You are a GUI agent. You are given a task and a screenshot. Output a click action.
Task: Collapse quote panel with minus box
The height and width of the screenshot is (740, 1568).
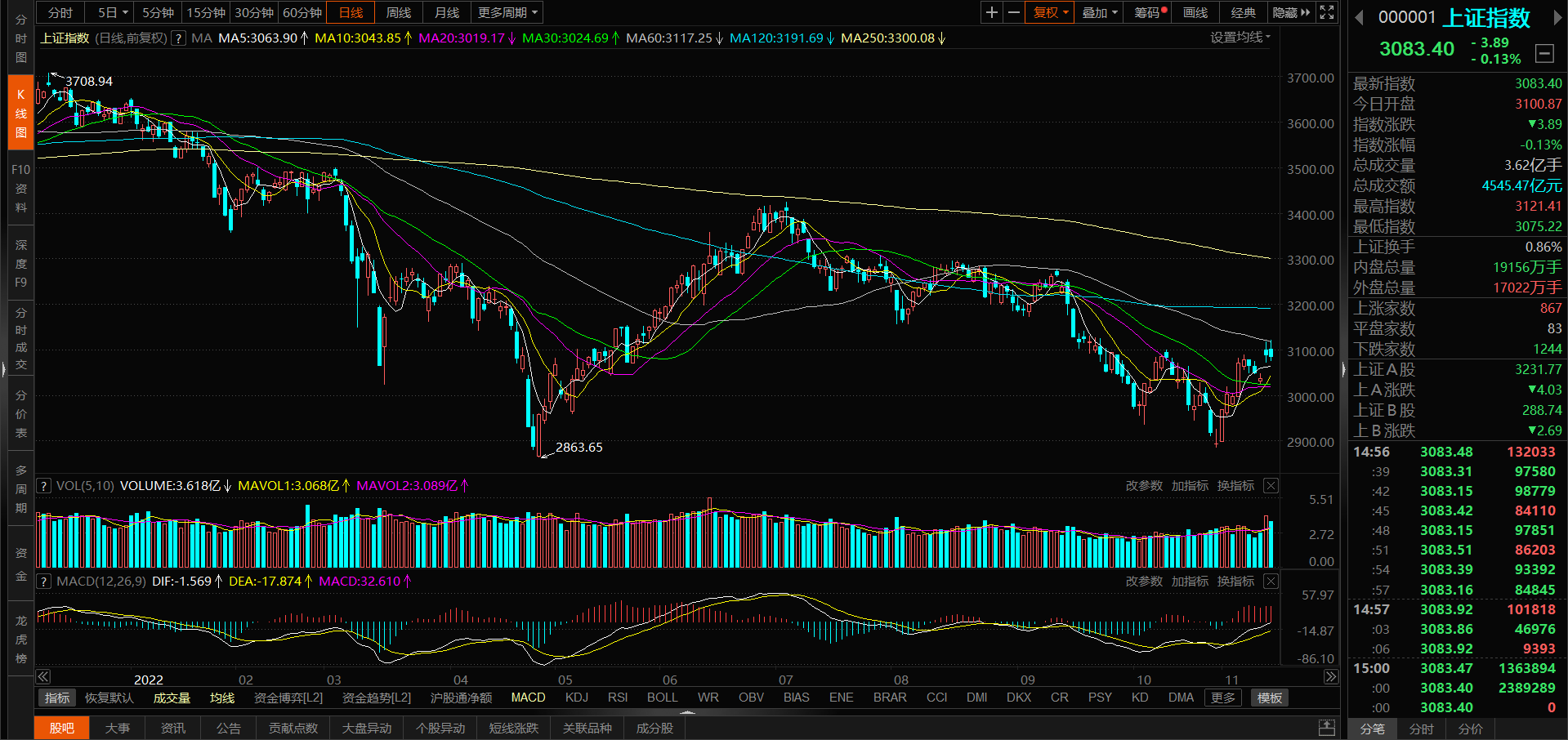point(1544,54)
